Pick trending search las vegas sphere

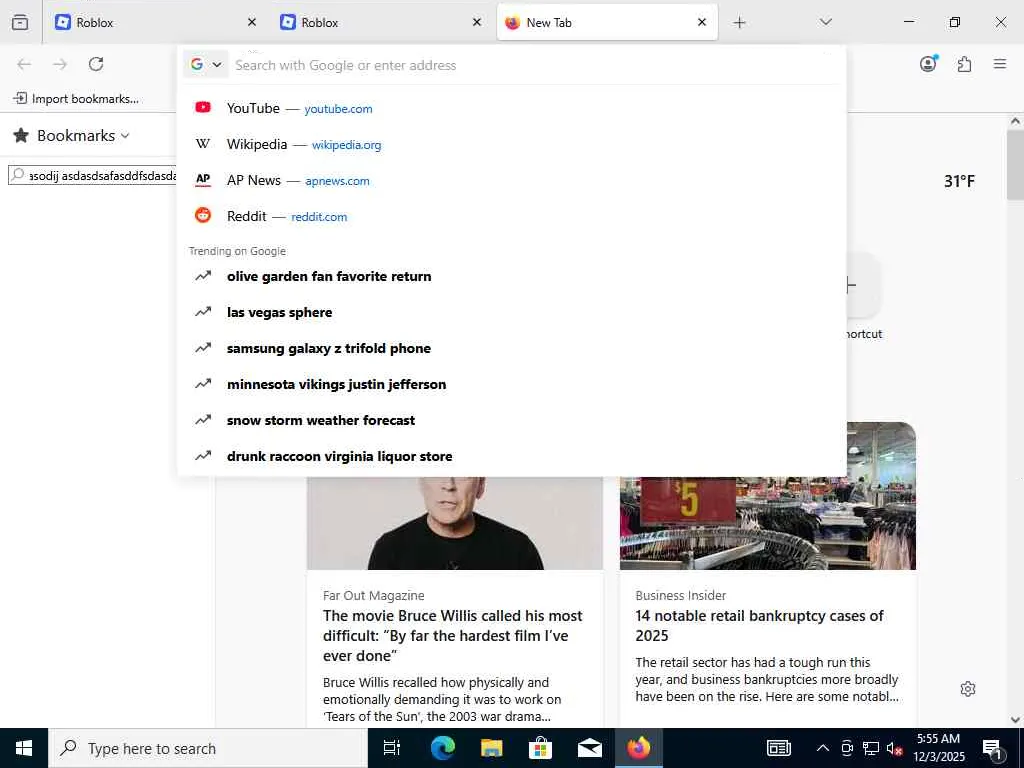(511, 312)
